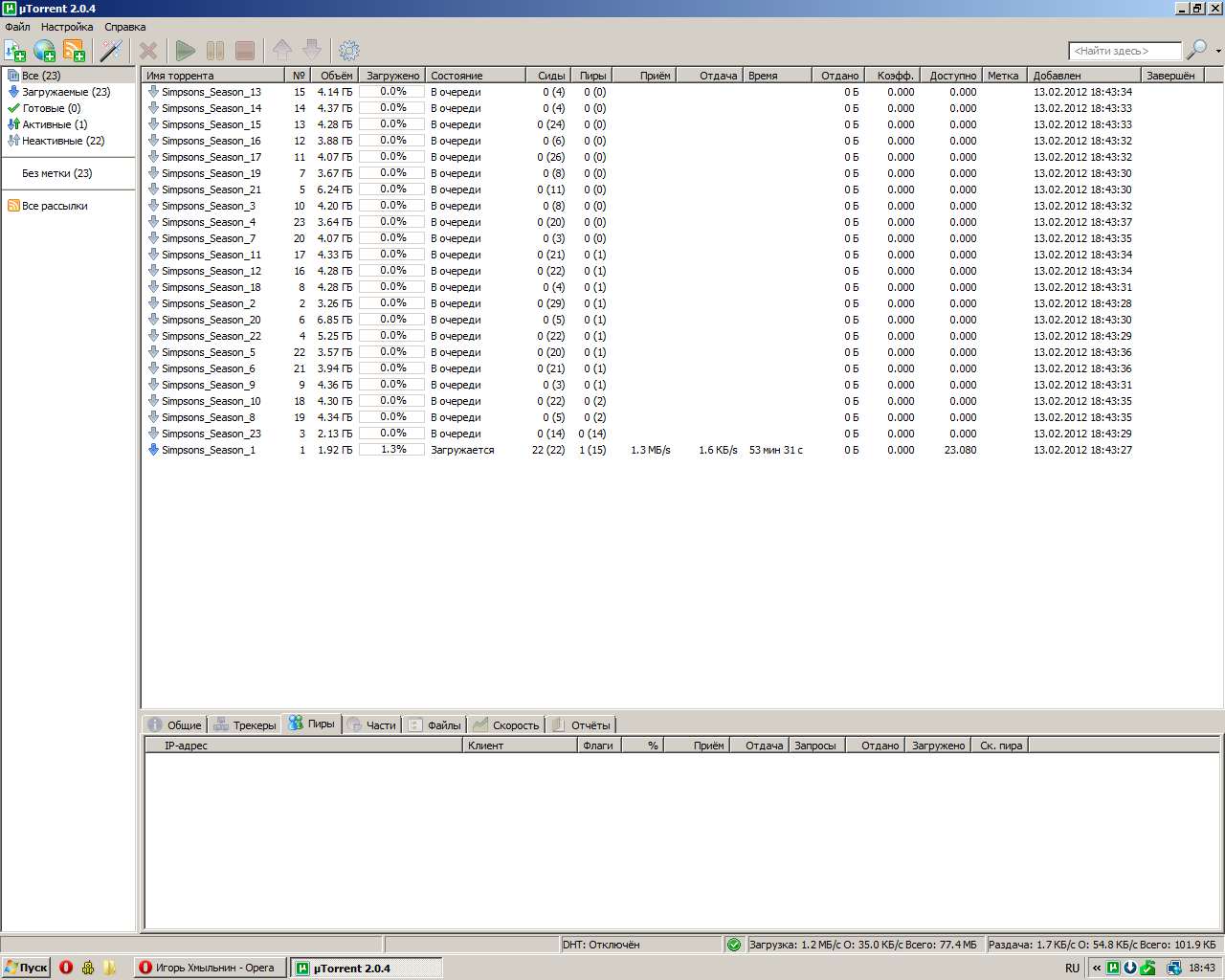The height and width of the screenshot is (980, 1225).
Task: Switch to the Файлы tab
Action: pos(434,725)
